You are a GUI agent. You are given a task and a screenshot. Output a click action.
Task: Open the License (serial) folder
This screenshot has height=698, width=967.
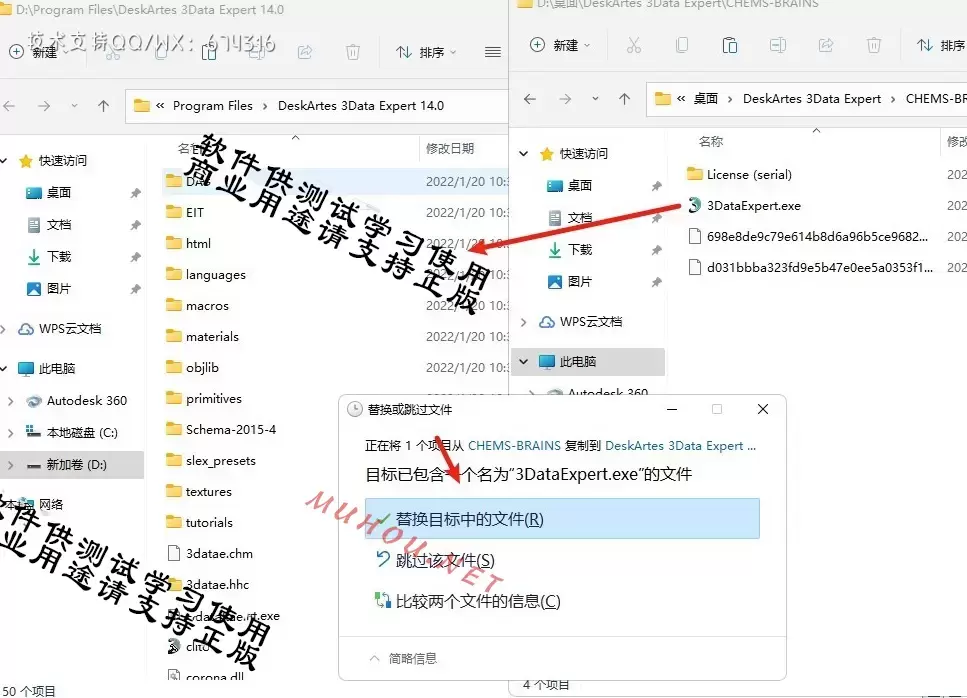coord(749,174)
